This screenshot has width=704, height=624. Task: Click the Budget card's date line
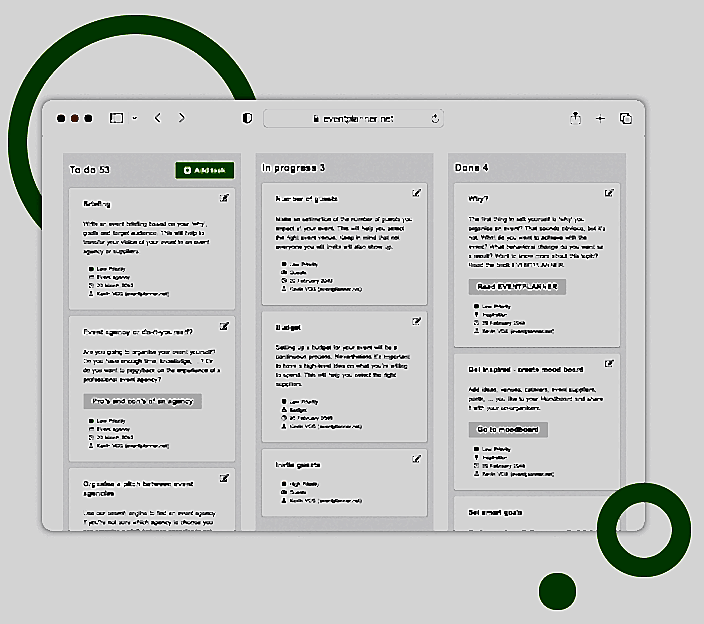click(311, 418)
